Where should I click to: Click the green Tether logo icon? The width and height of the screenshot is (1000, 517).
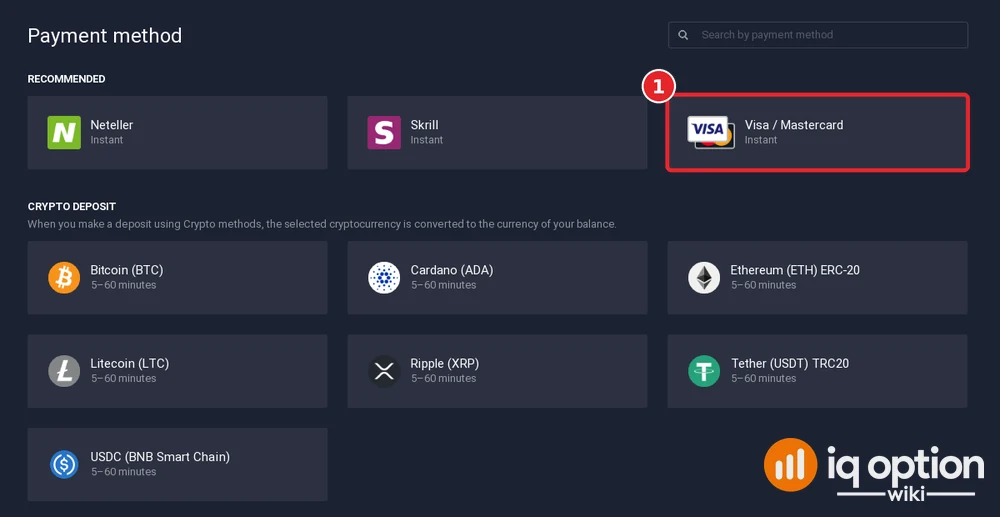[x=704, y=371]
